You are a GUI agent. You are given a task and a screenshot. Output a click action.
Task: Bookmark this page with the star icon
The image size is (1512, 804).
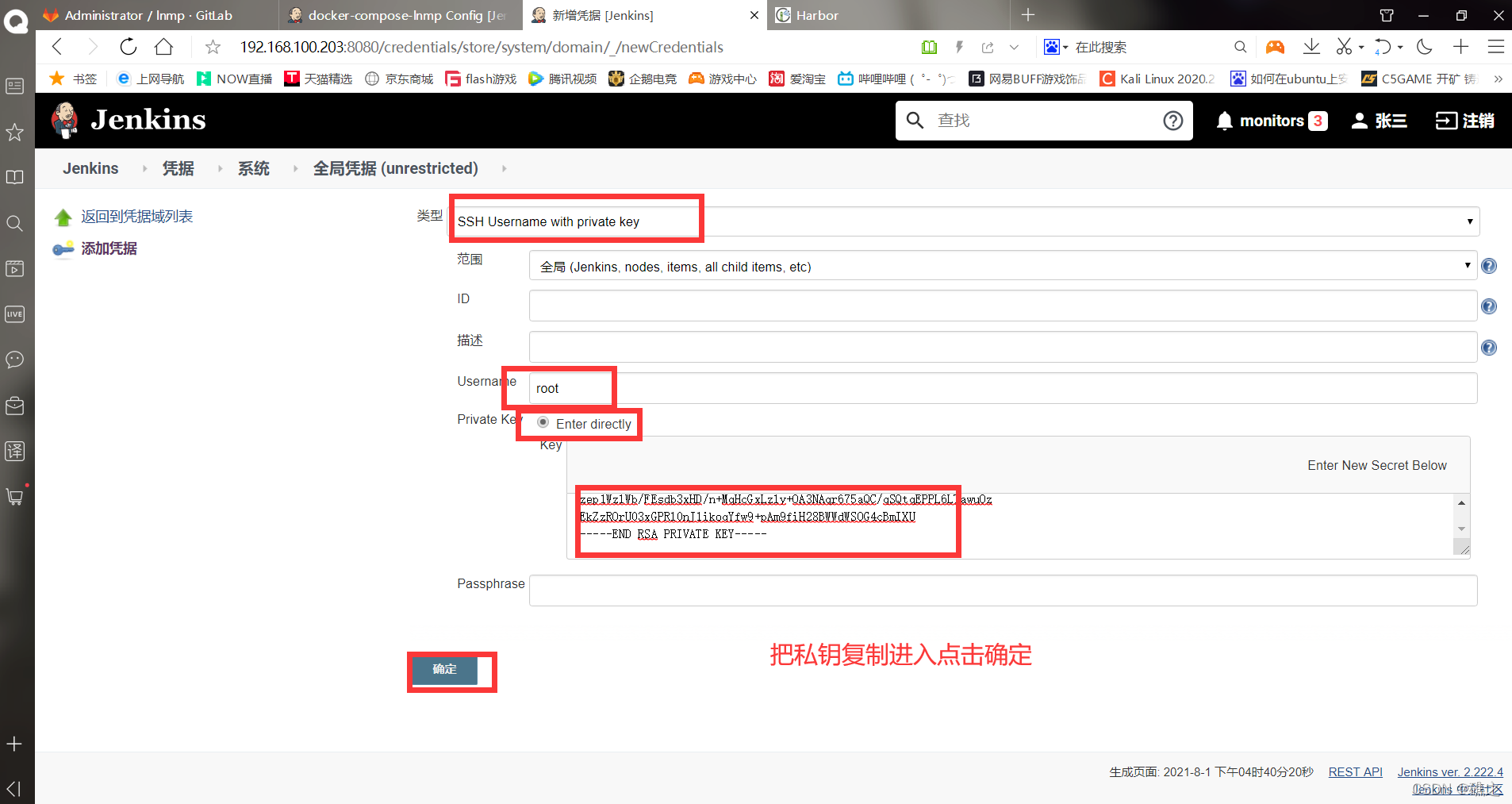click(x=213, y=47)
